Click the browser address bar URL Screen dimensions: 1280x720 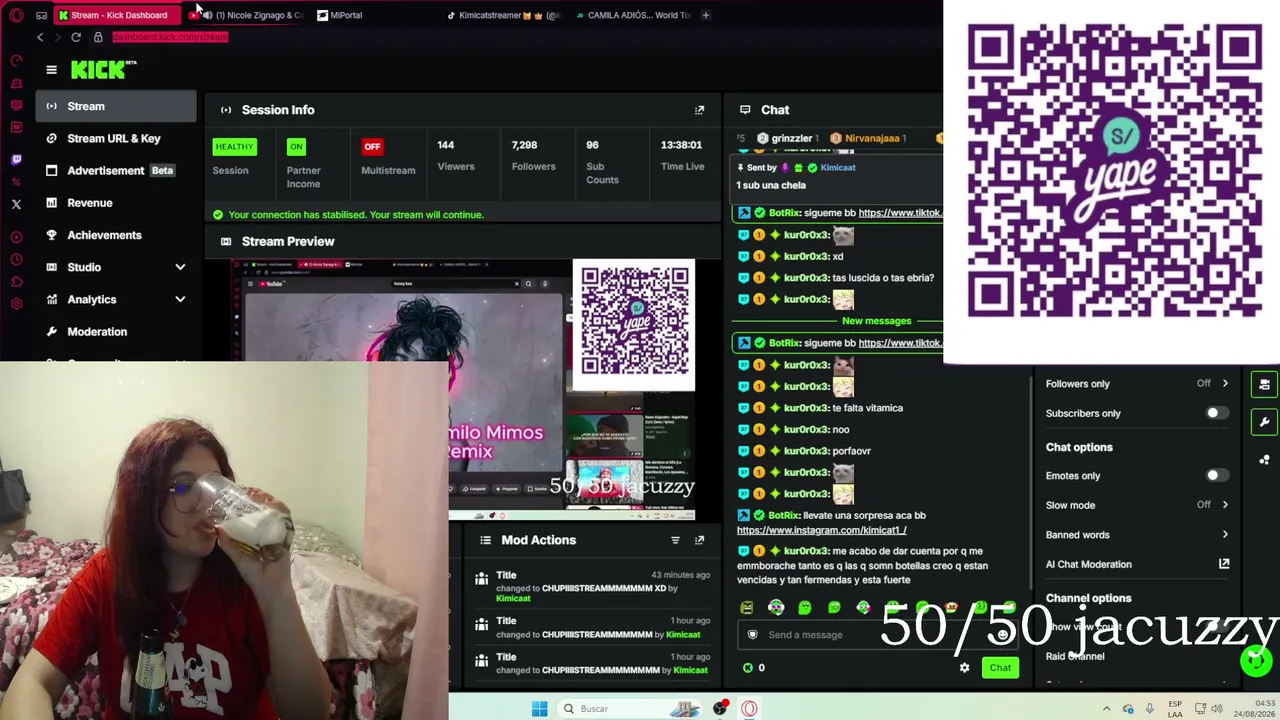coord(170,37)
